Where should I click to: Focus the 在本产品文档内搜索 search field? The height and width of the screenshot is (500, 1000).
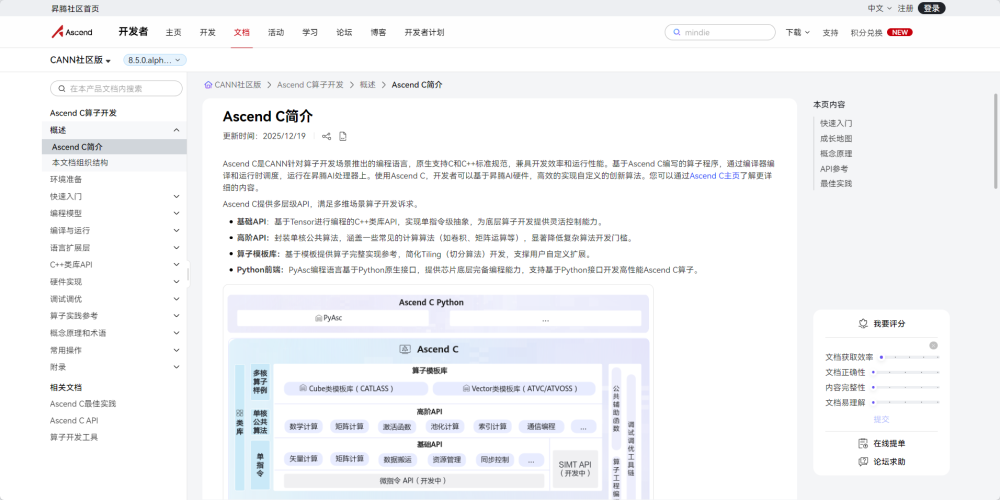point(117,89)
